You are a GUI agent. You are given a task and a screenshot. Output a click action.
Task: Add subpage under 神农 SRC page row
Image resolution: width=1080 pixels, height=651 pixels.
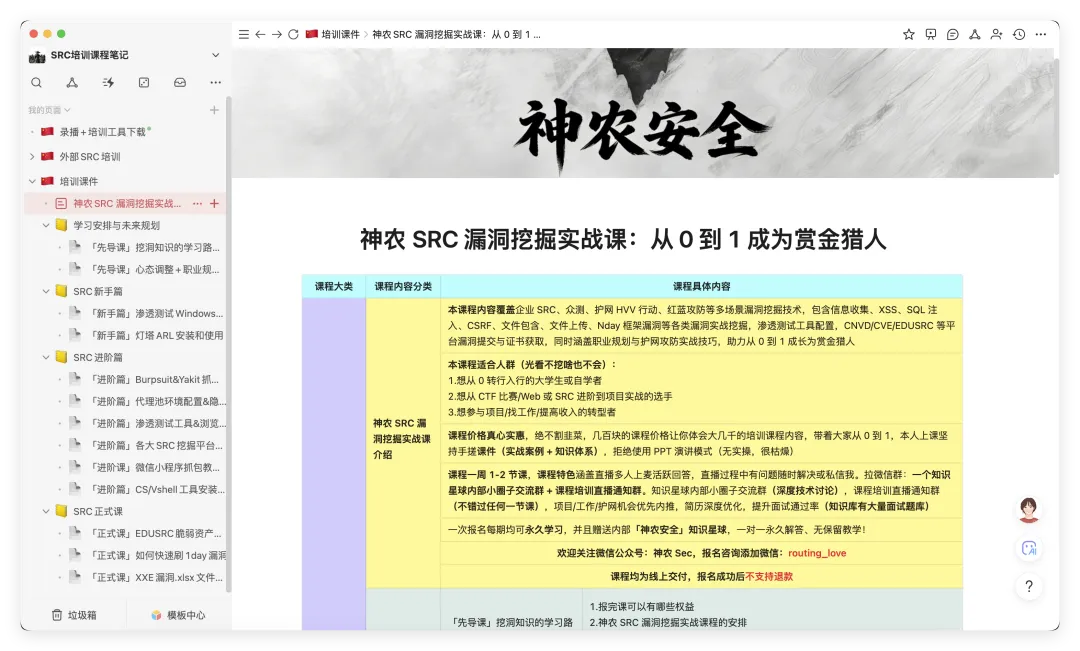coord(214,204)
